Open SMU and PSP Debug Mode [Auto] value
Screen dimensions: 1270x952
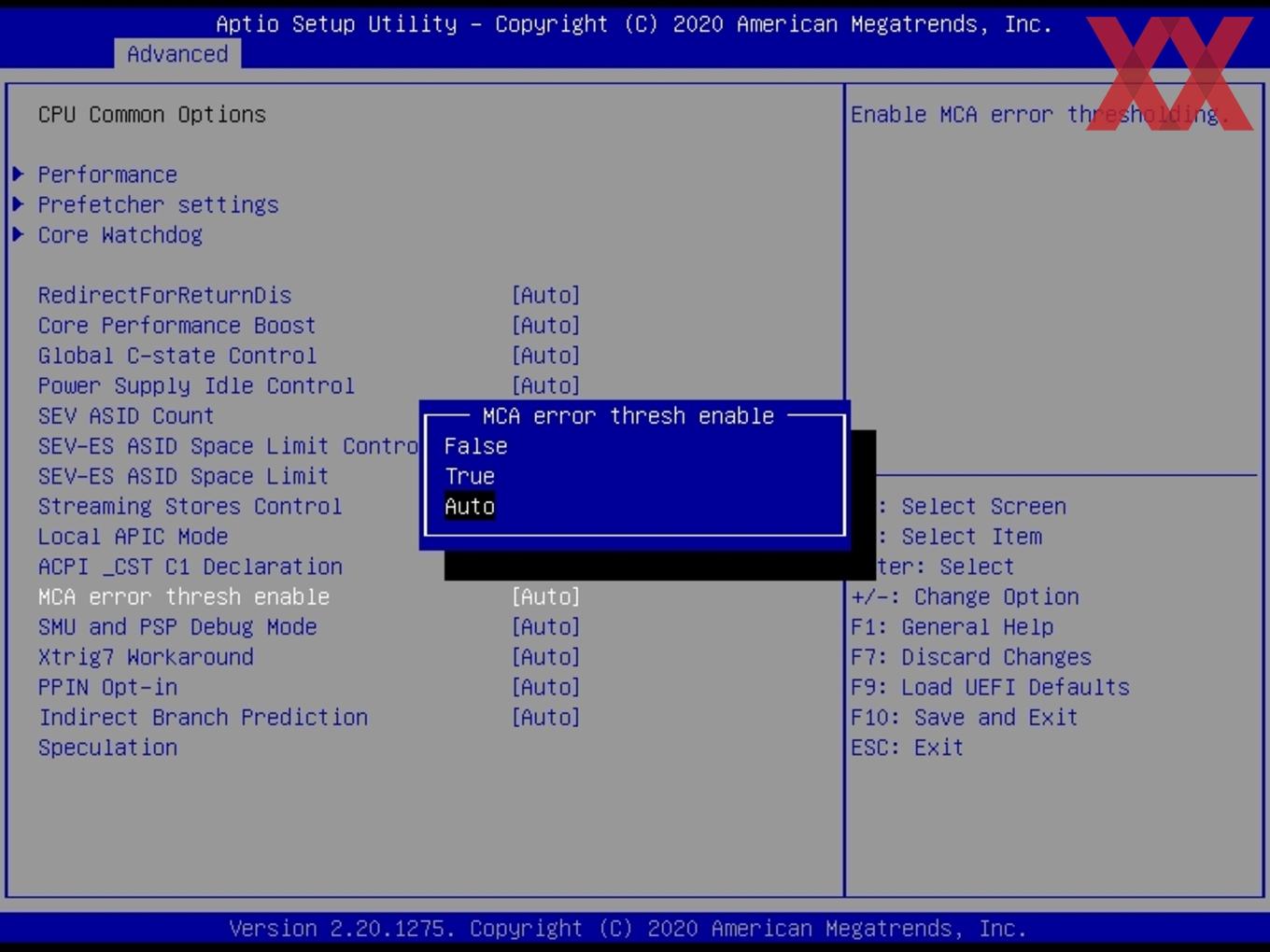coord(545,627)
